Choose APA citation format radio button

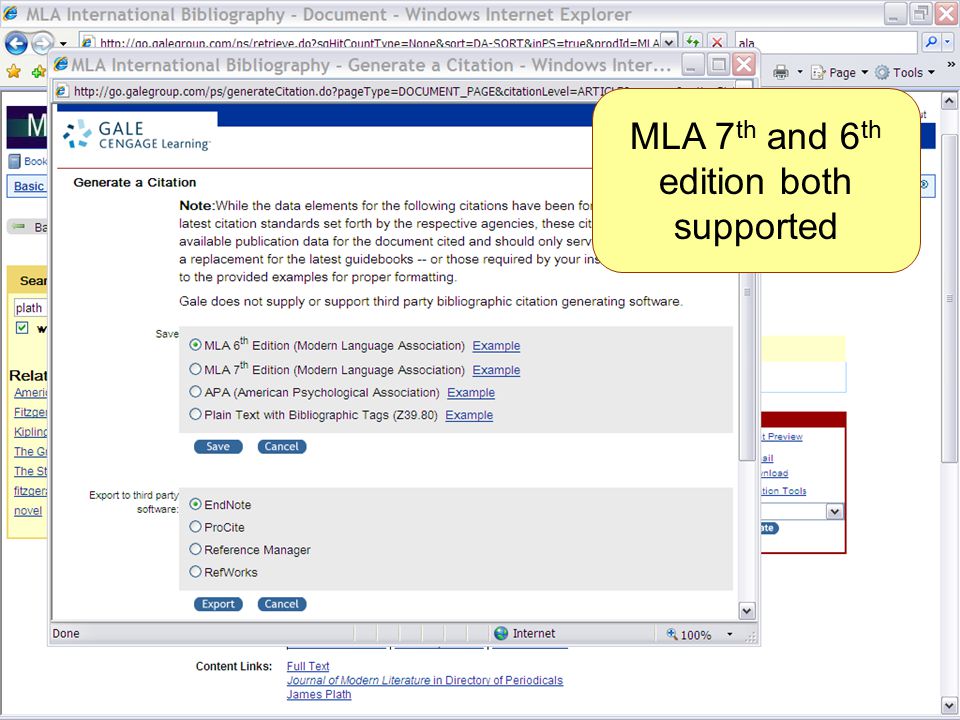[x=195, y=392]
